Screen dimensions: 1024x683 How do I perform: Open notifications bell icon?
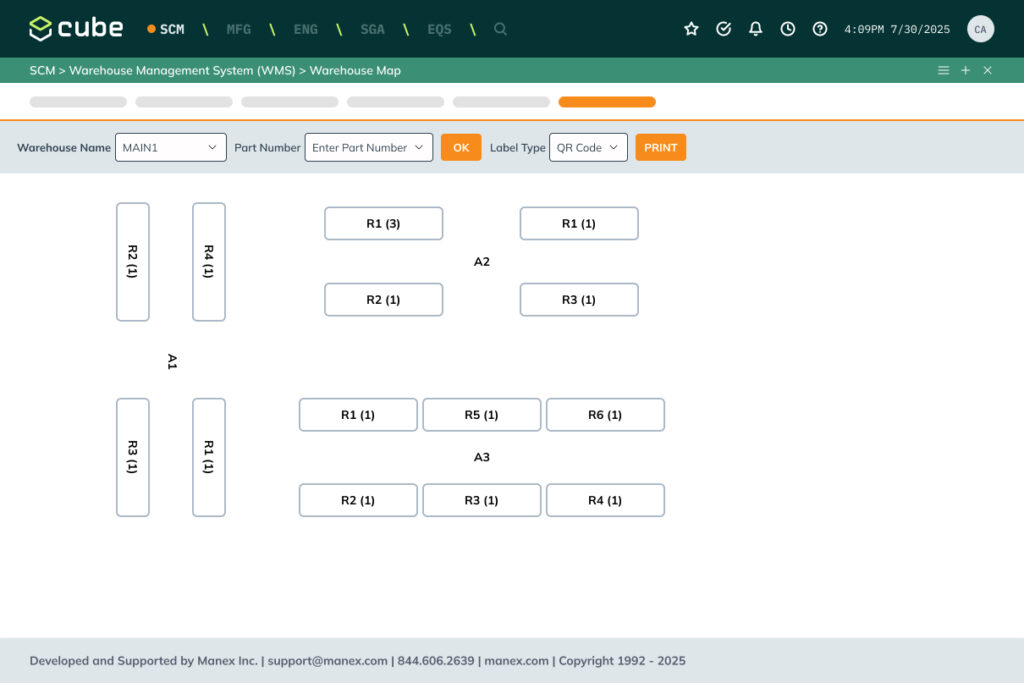click(x=756, y=29)
